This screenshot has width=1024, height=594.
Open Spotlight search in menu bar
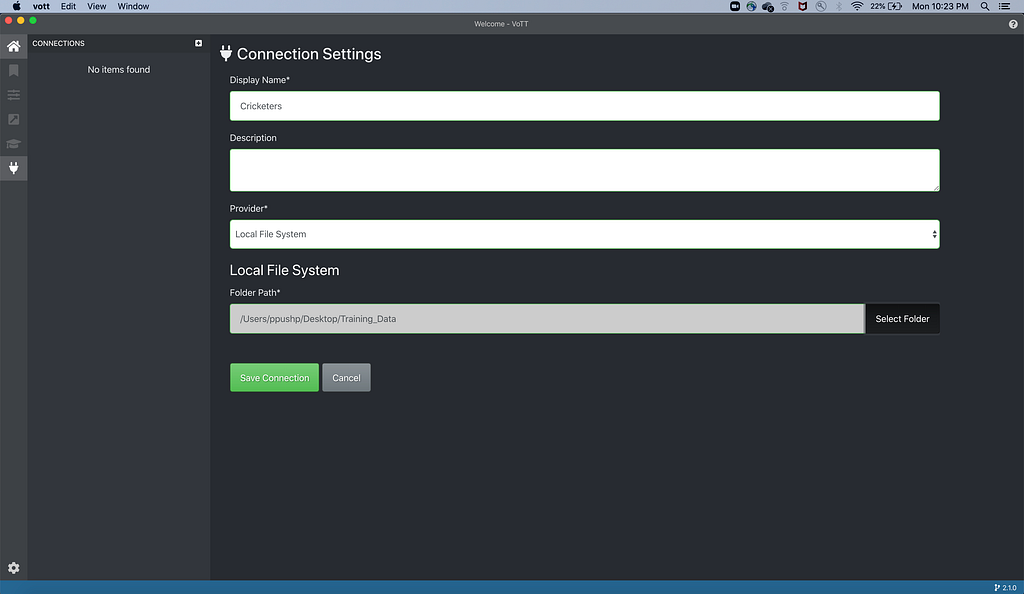point(985,7)
